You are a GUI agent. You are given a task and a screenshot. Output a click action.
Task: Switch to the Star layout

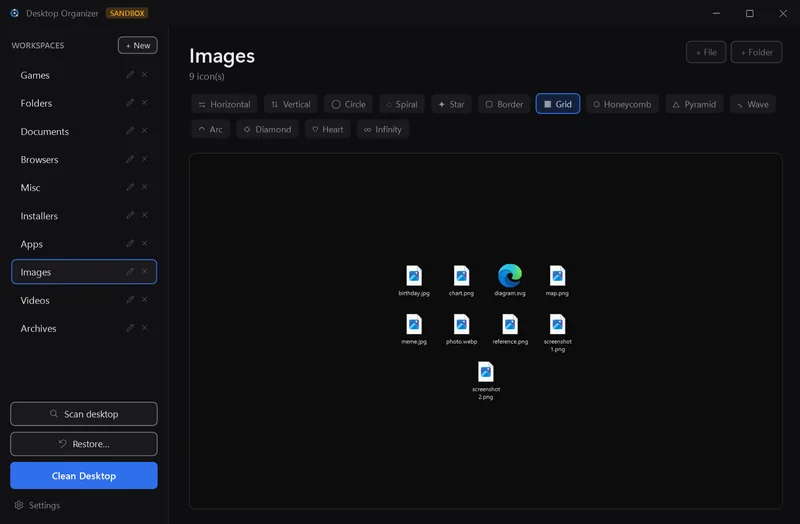452,104
